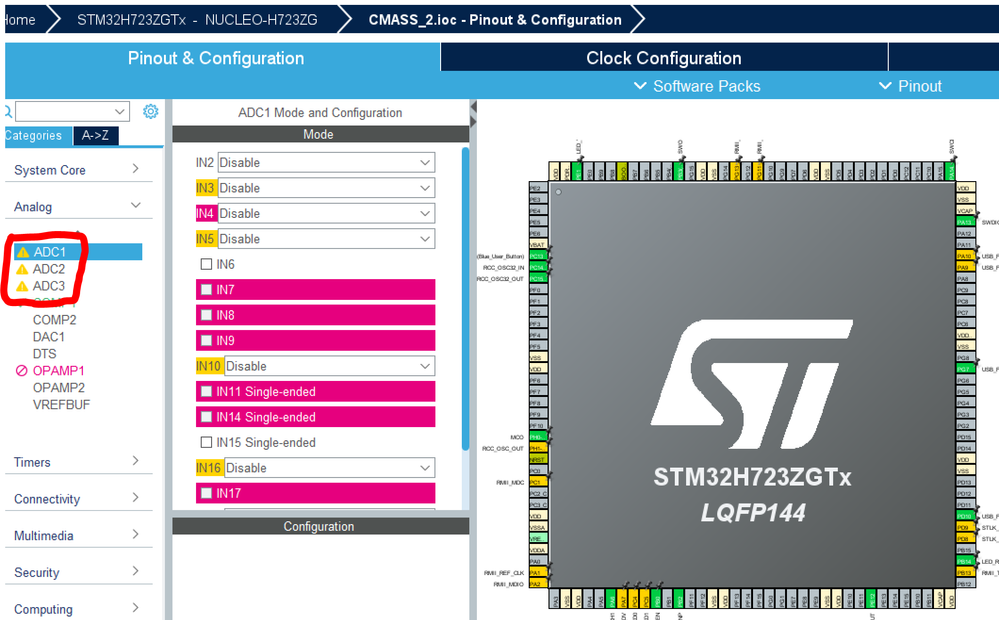Select the OPAMP1 peripheral
999x620 pixels.
pyautogui.click(x=58, y=370)
